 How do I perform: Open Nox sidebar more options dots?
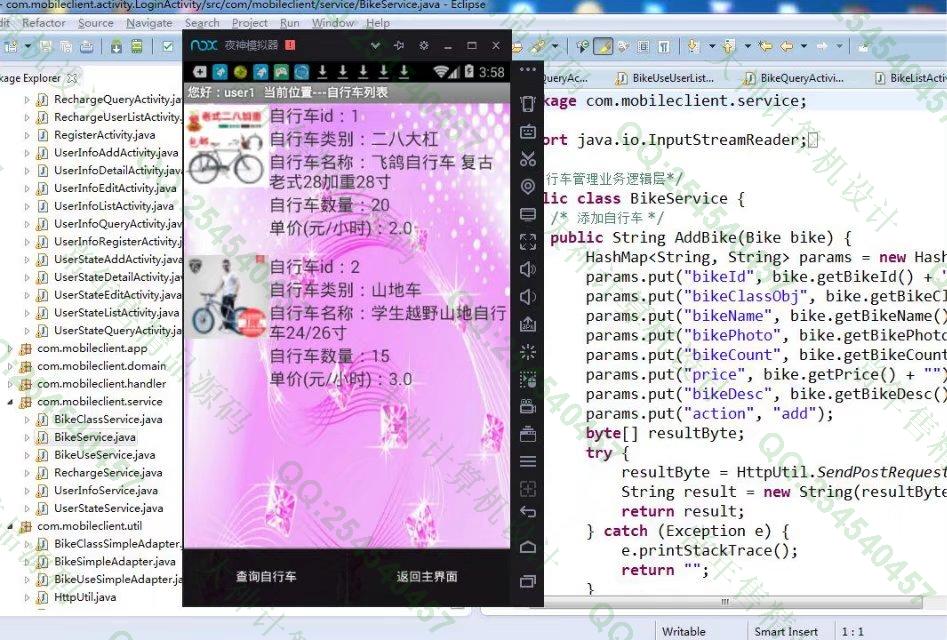click(528, 70)
